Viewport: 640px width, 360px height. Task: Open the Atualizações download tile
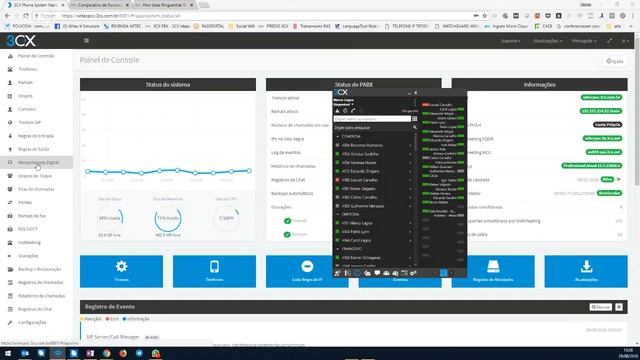click(586, 271)
